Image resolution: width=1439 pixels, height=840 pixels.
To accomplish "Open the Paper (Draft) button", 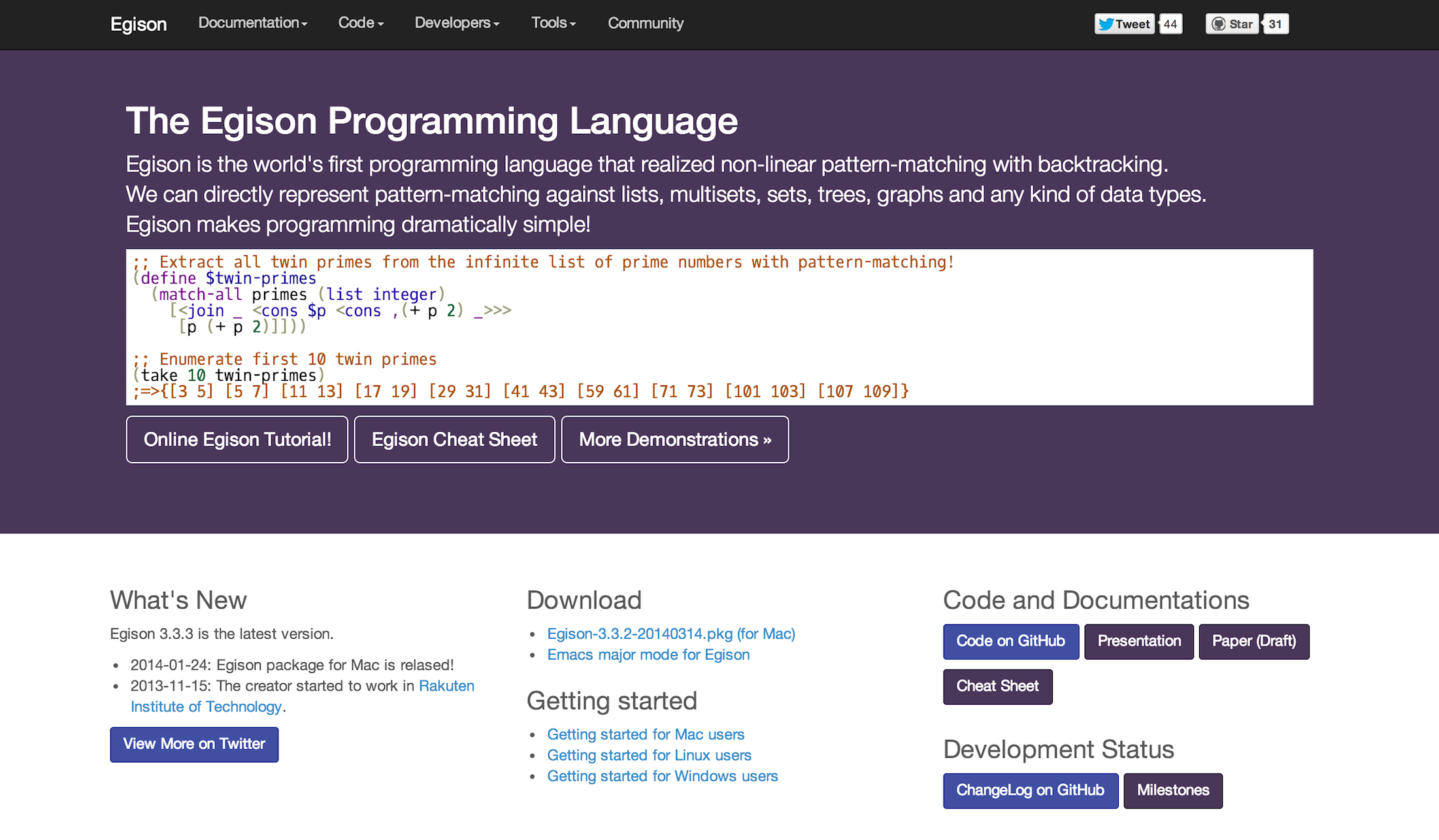I will 1254,641.
